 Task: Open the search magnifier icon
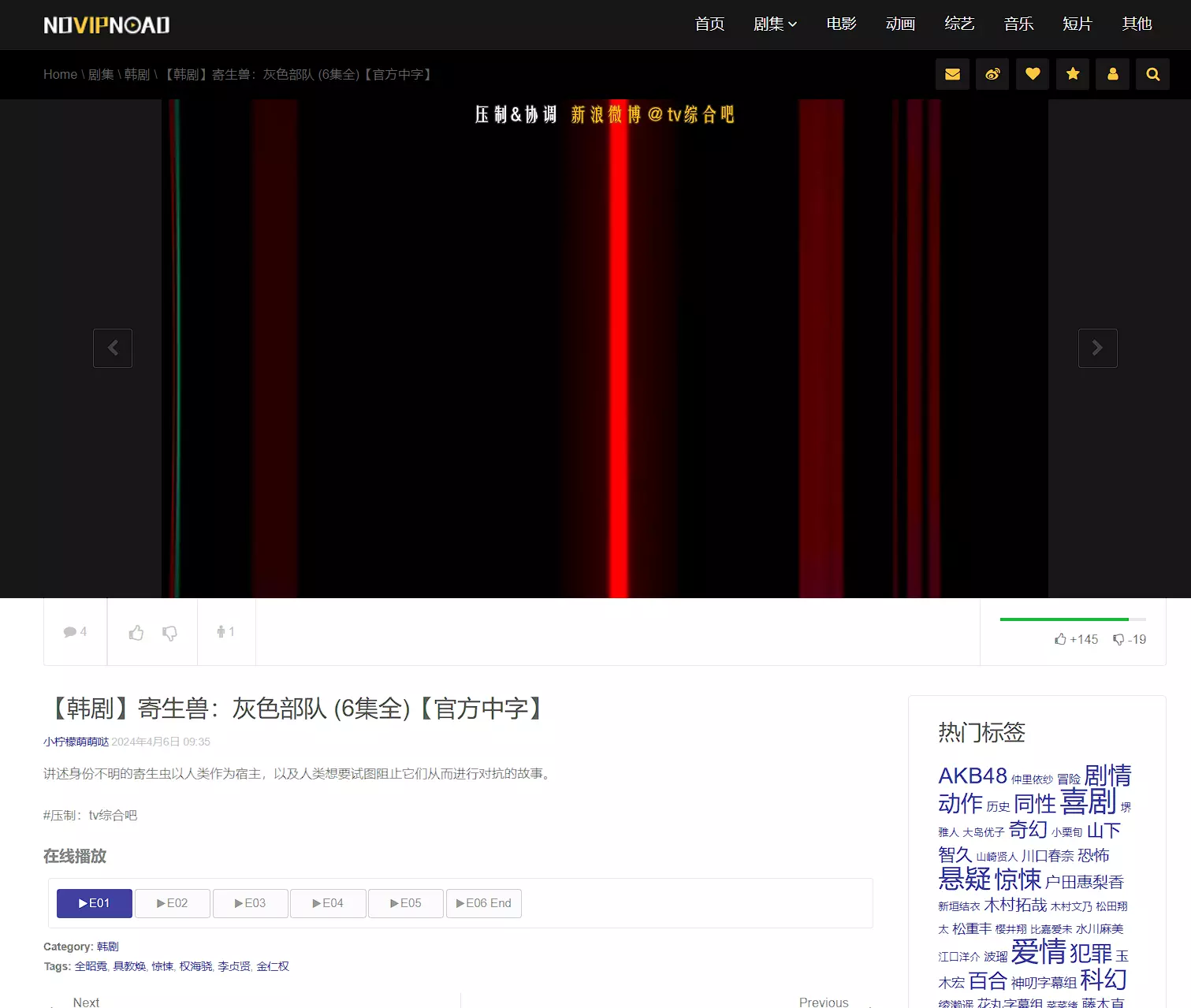tap(1152, 74)
